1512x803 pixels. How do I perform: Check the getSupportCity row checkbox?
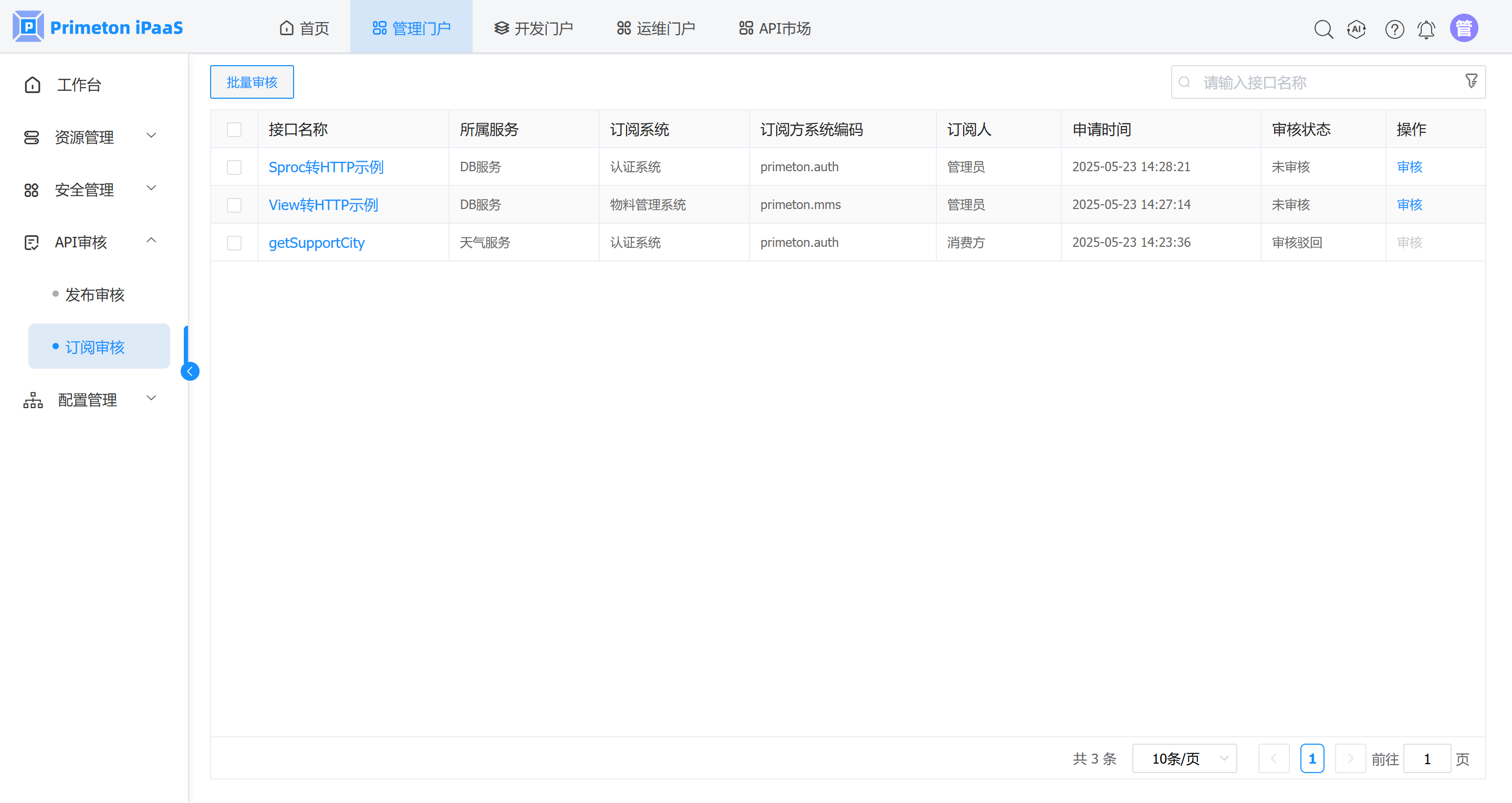coord(234,243)
